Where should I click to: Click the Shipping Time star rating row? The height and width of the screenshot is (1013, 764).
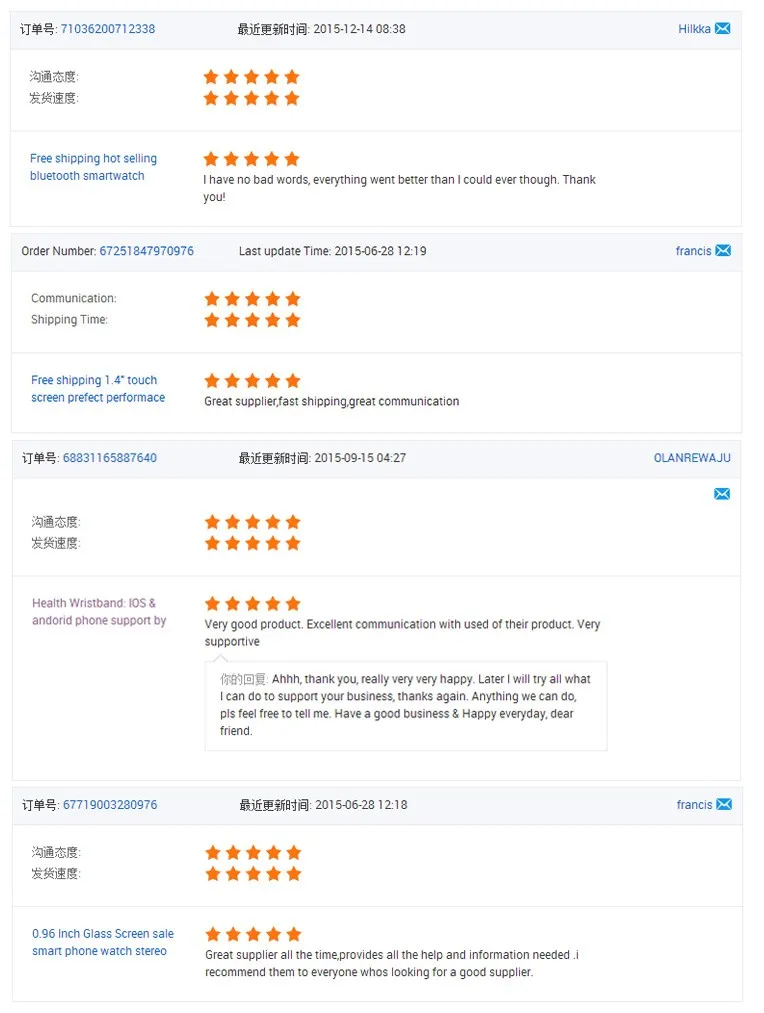coord(252,320)
